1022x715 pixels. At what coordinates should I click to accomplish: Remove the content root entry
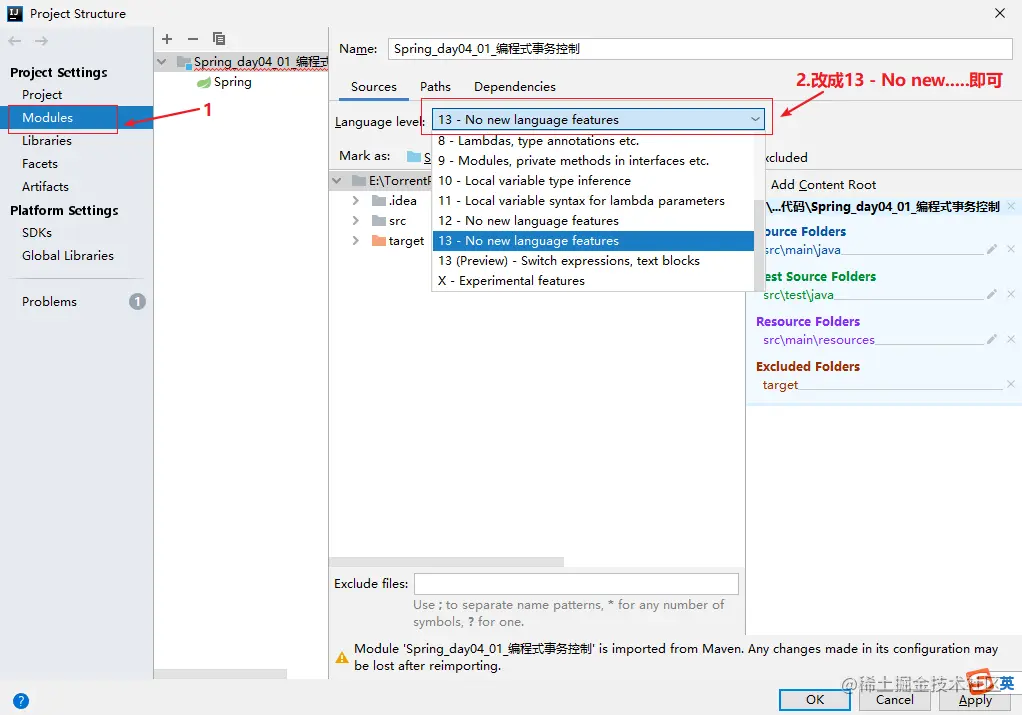point(1010,206)
